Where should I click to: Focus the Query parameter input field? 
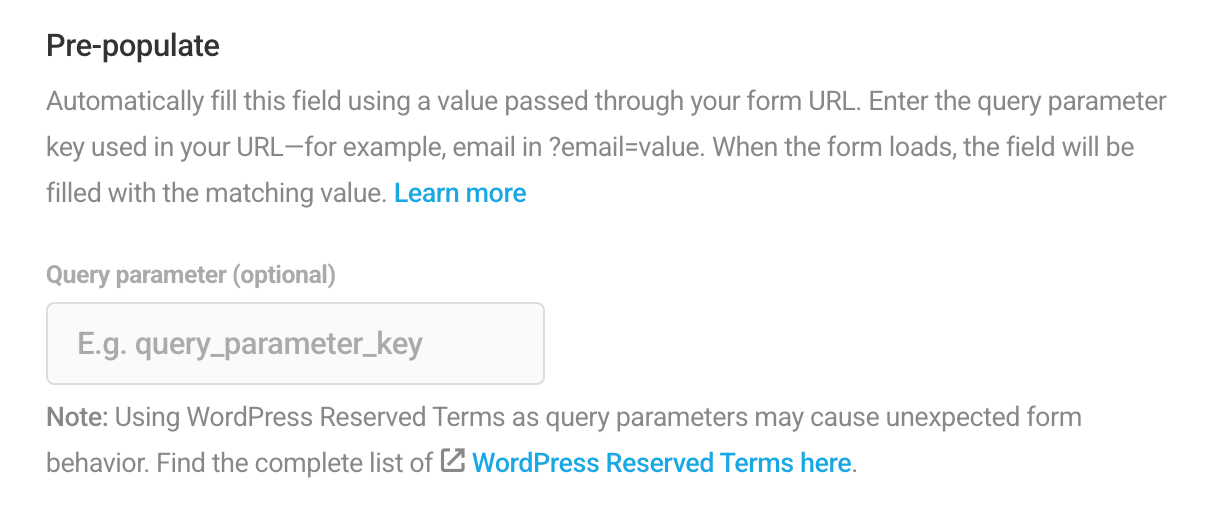click(295, 344)
